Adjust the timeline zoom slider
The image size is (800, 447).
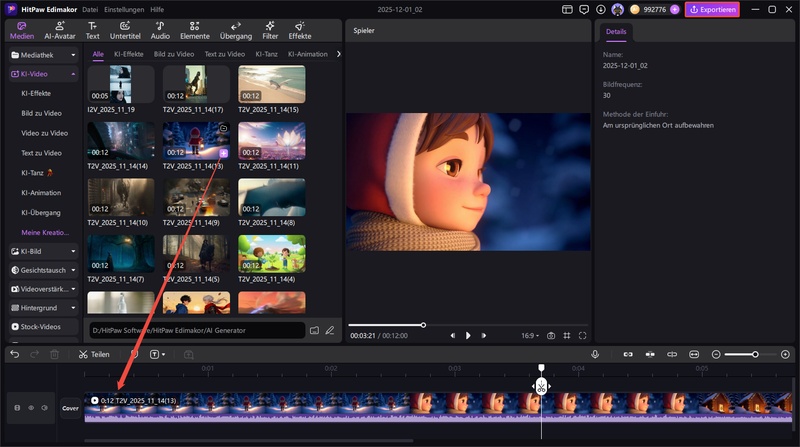click(x=754, y=354)
